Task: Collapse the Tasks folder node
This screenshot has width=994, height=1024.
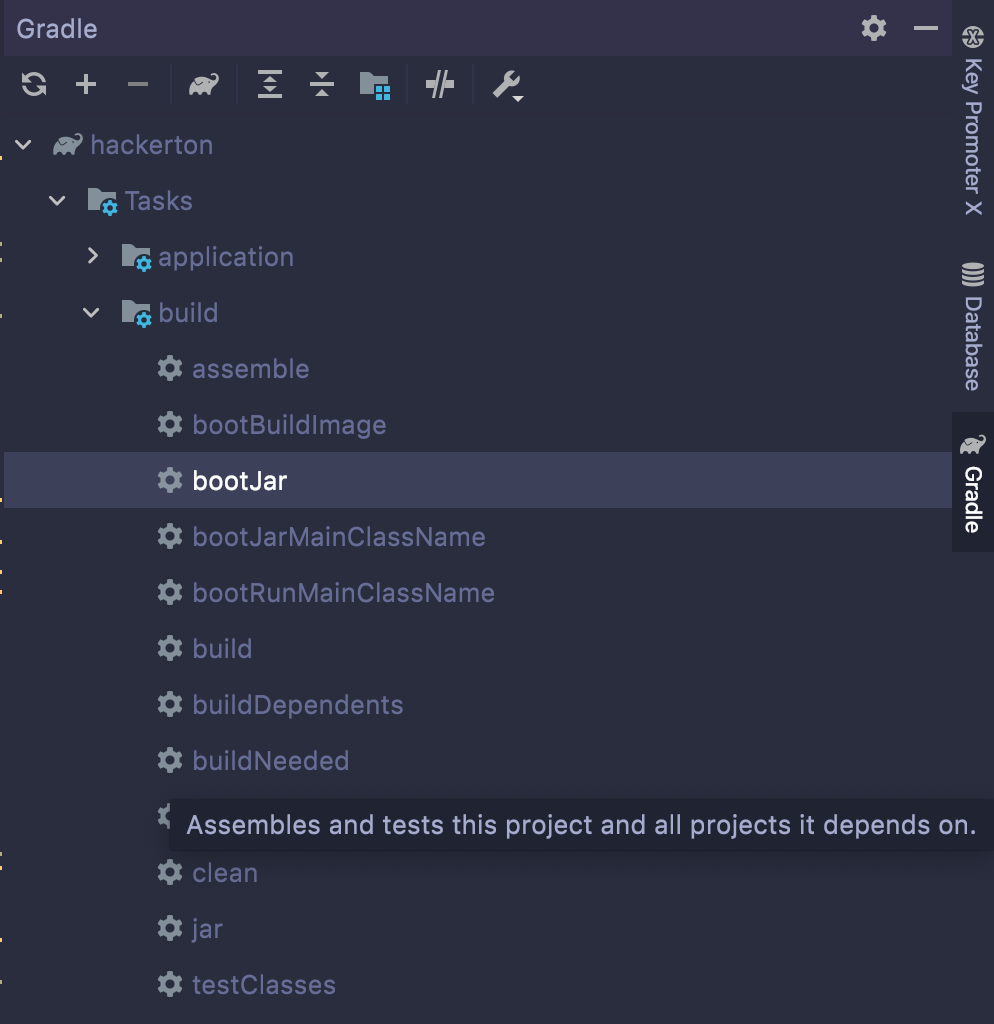Action: tap(57, 200)
